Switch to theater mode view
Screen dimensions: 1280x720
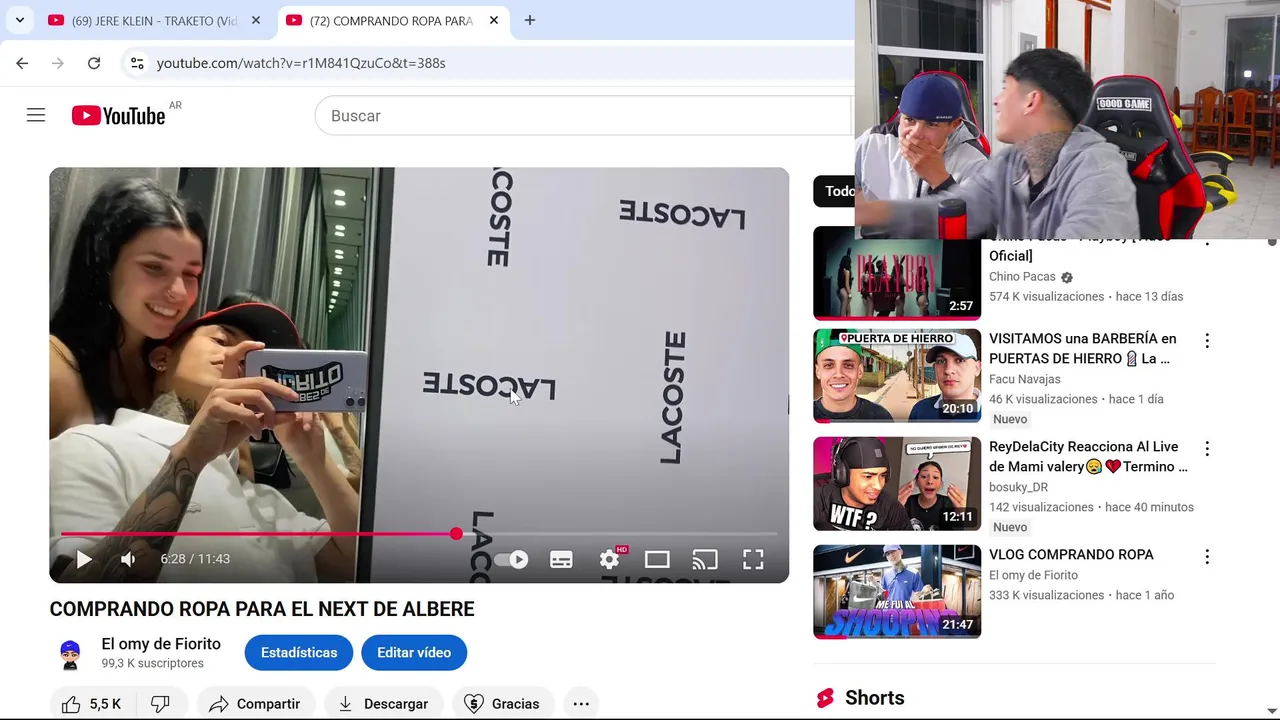click(657, 560)
